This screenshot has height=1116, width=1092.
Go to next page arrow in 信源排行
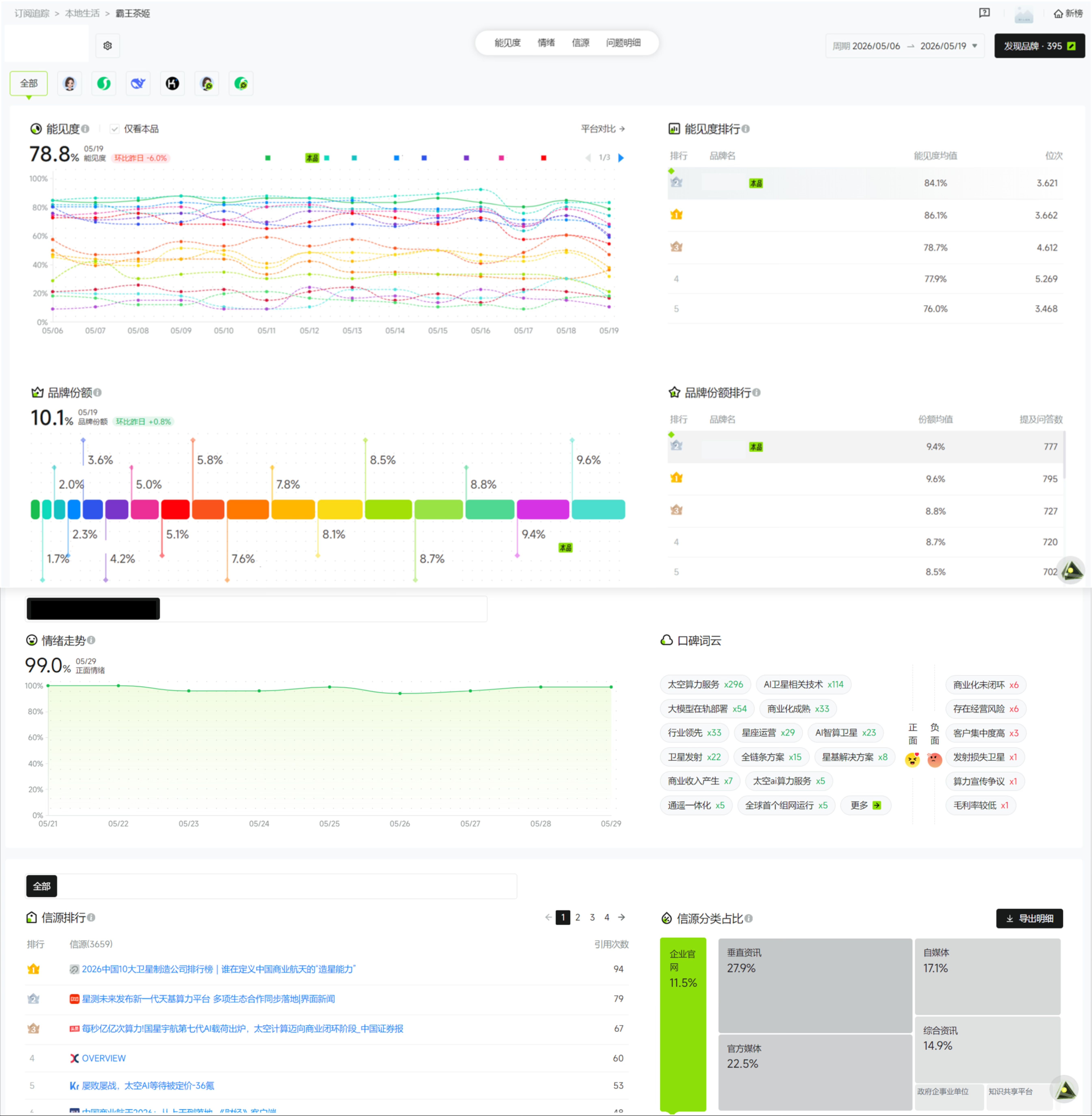click(x=622, y=918)
